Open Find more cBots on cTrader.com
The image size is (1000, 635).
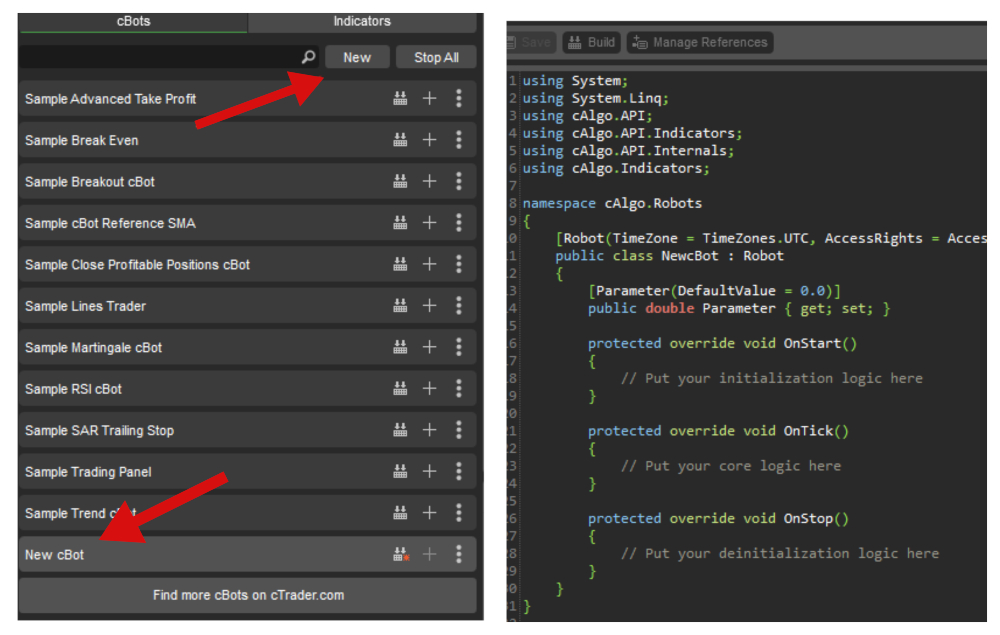248,595
